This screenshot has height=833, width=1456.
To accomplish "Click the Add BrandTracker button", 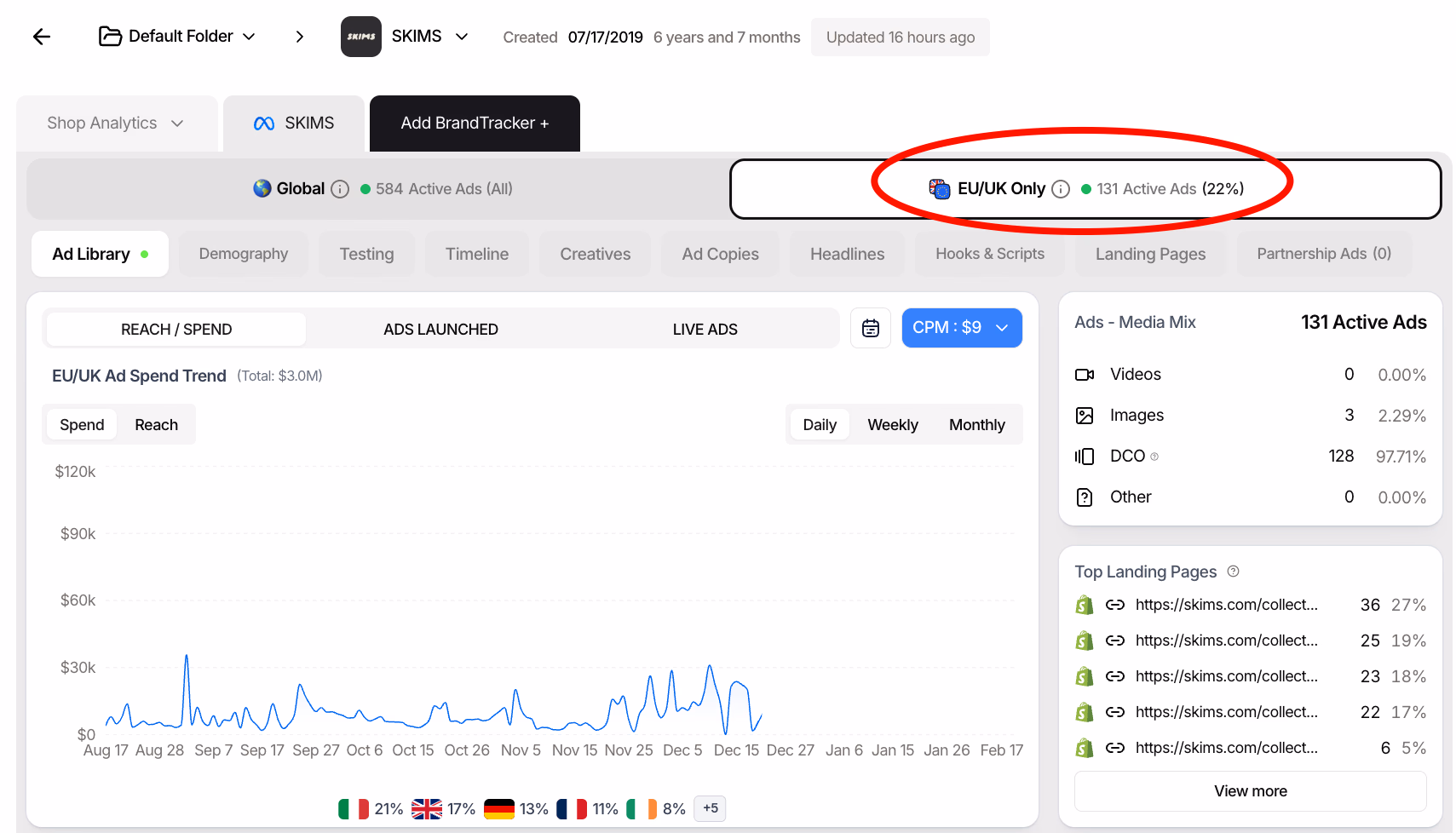I will [x=474, y=123].
